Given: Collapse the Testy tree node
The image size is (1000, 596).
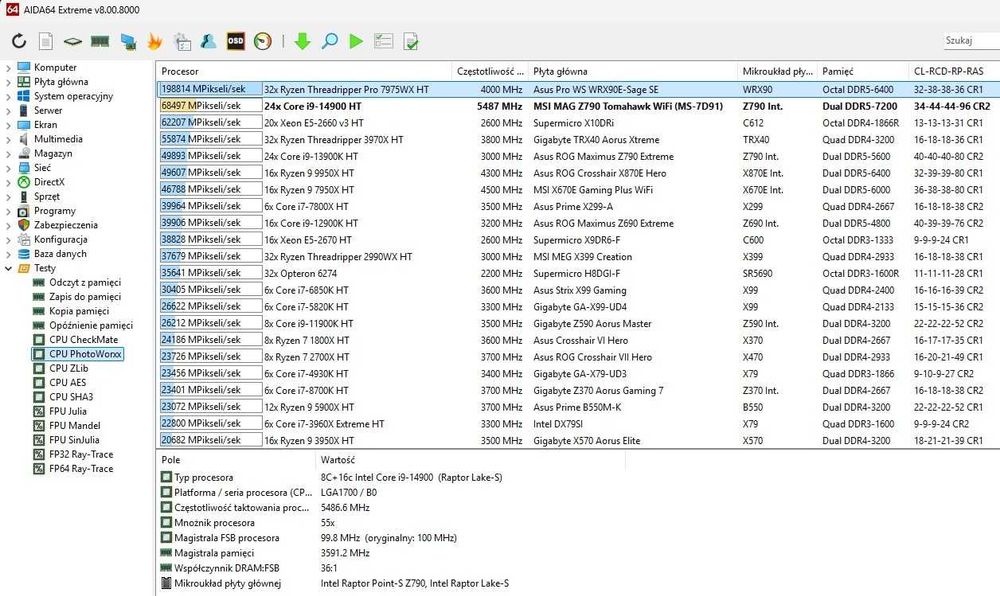Looking at the screenshot, I should tap(8, 268).
